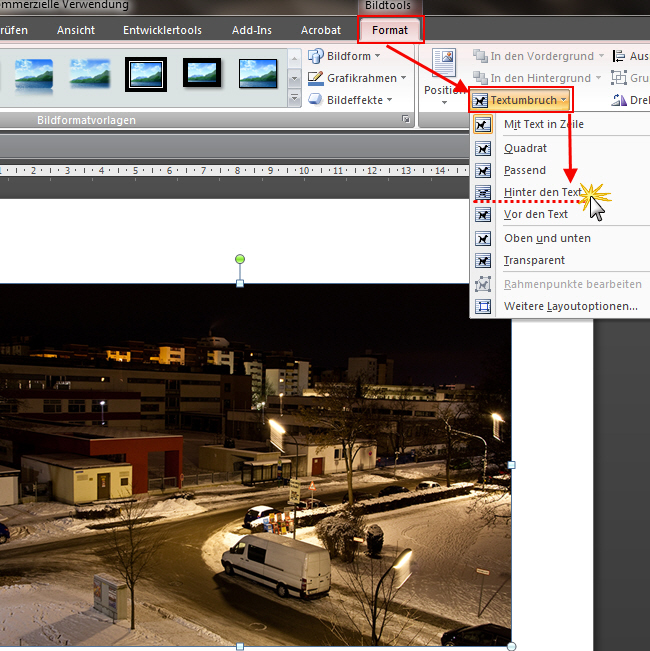Open the Textumbruch dropdown
650x651 pixels.
pyautogui.click(x=520, y=100)
